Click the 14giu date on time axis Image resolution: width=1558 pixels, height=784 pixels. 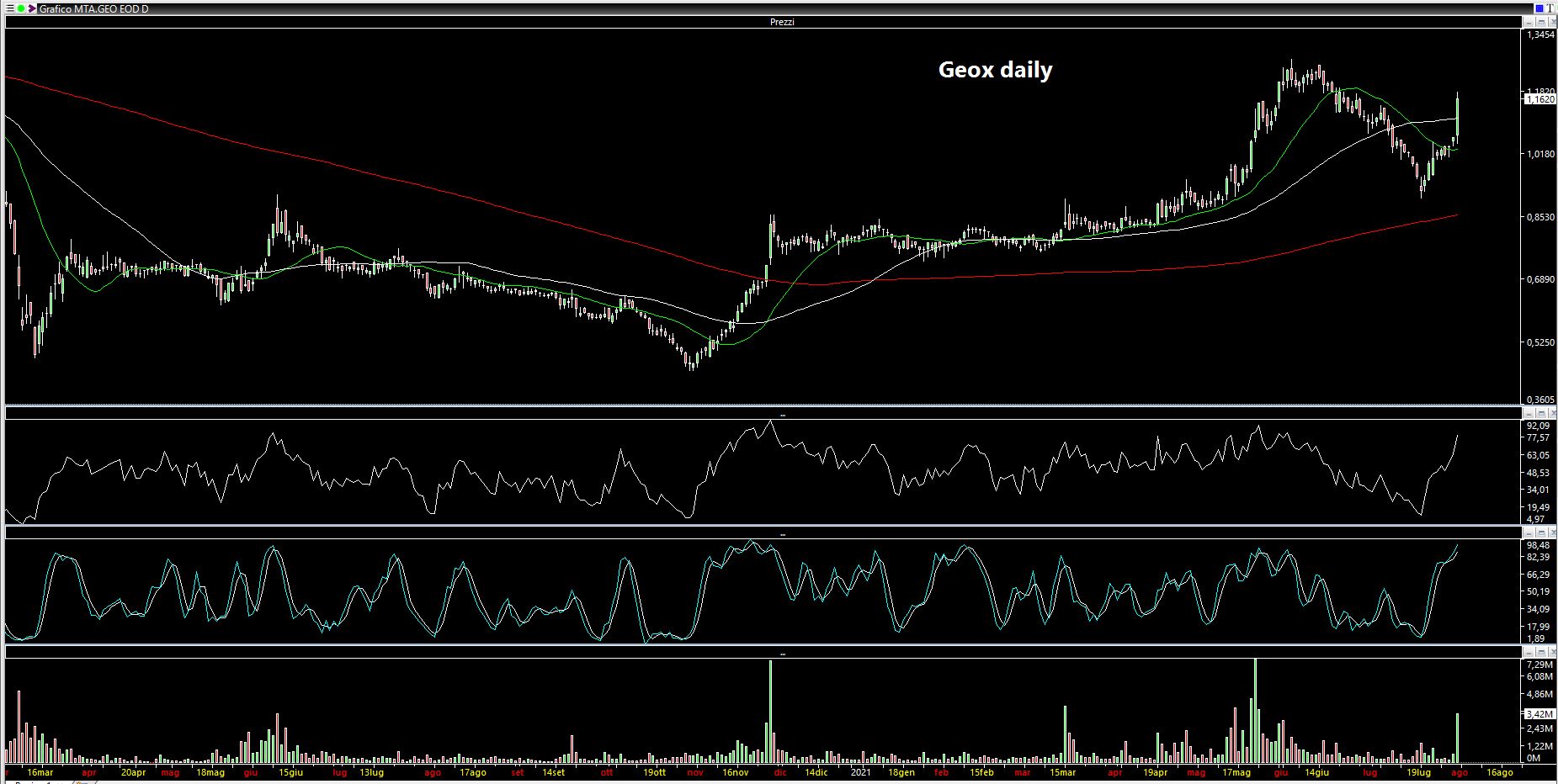point(1316,771)
